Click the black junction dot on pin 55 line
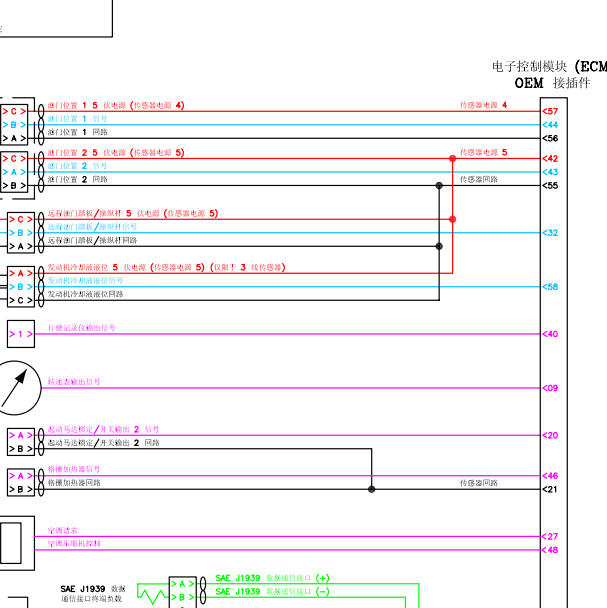Screen dimensions: 607x608 [x=439, y=186]
